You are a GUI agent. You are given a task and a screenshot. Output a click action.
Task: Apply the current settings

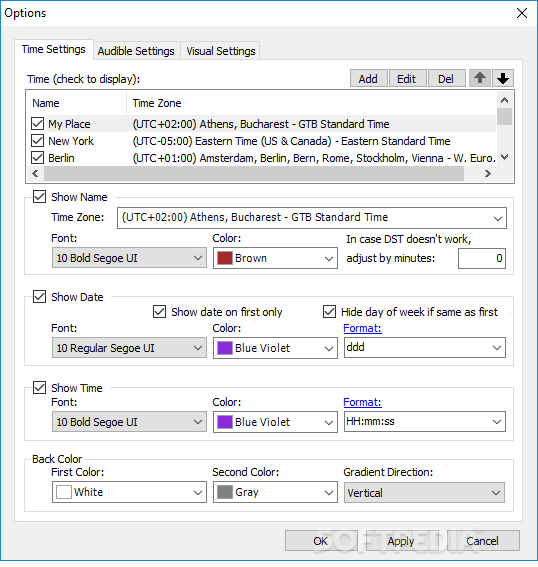coord(401,541)
